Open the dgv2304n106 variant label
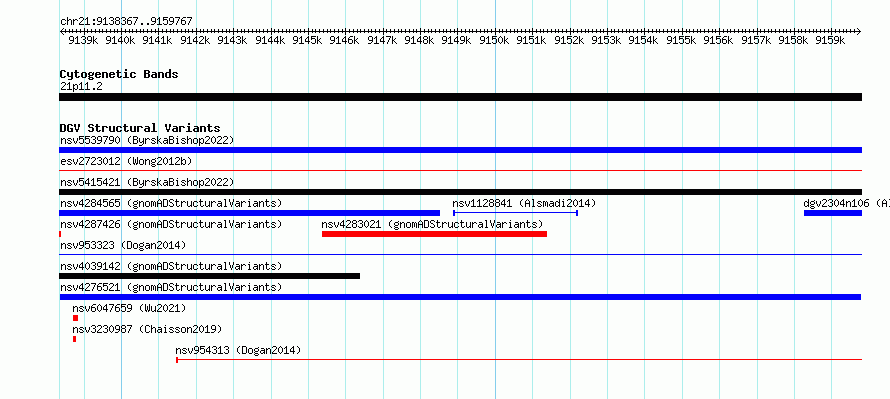 [x=846, y=203]
